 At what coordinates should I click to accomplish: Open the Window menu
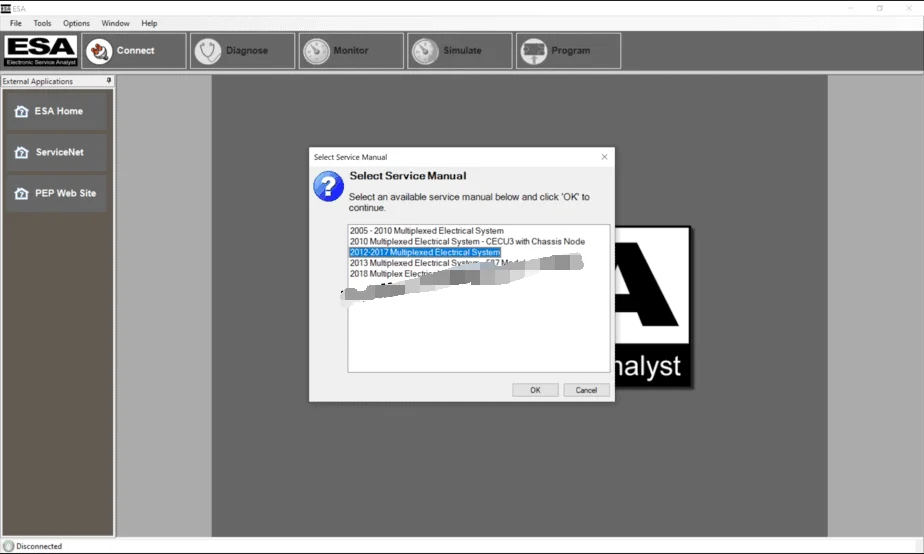pos(116,24)
